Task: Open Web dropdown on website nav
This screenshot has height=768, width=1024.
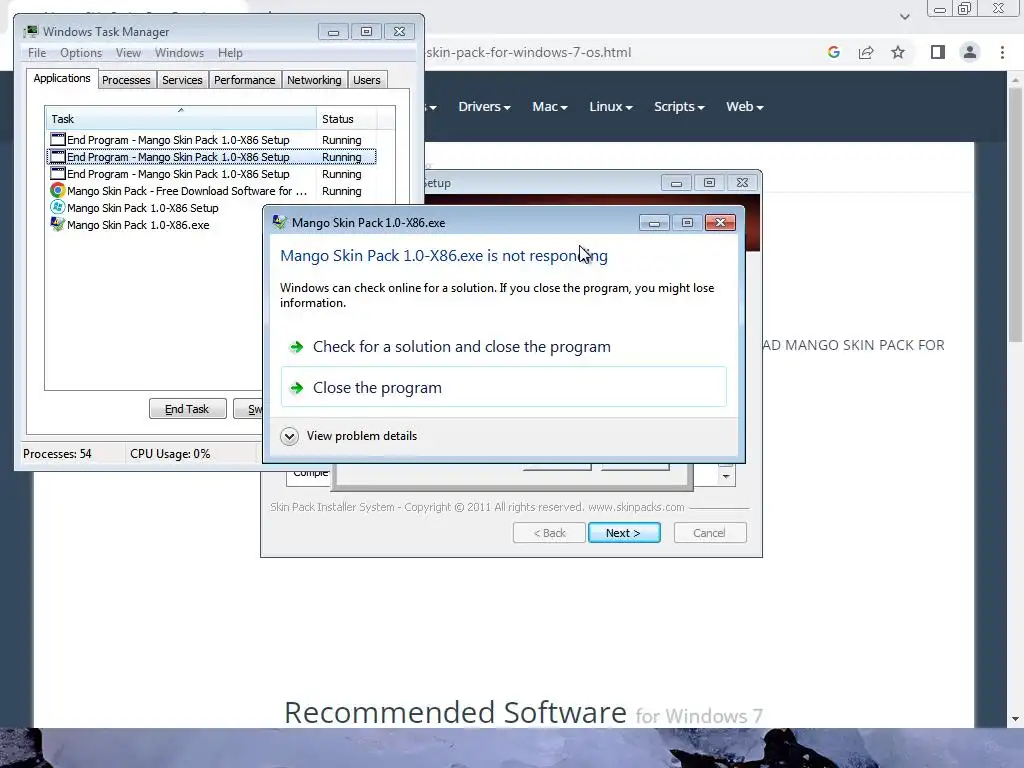Action: pos(744,106)
